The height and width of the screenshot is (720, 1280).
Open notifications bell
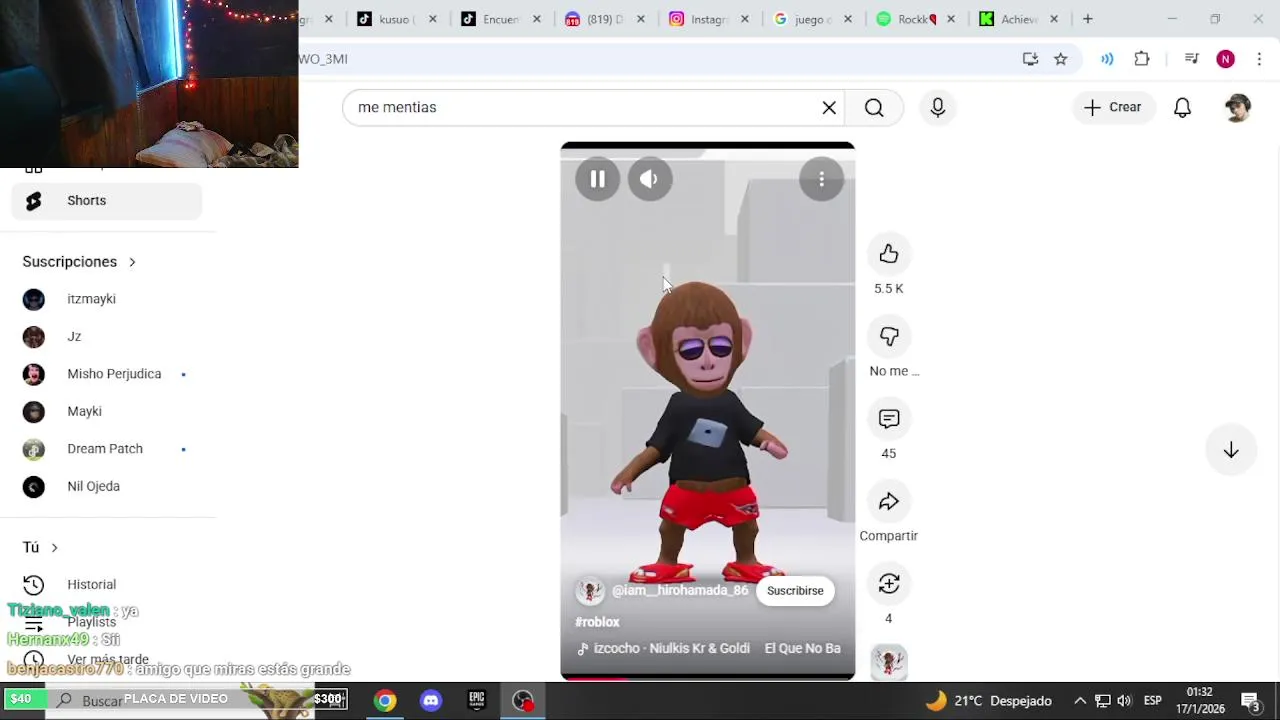[1182, 107]
